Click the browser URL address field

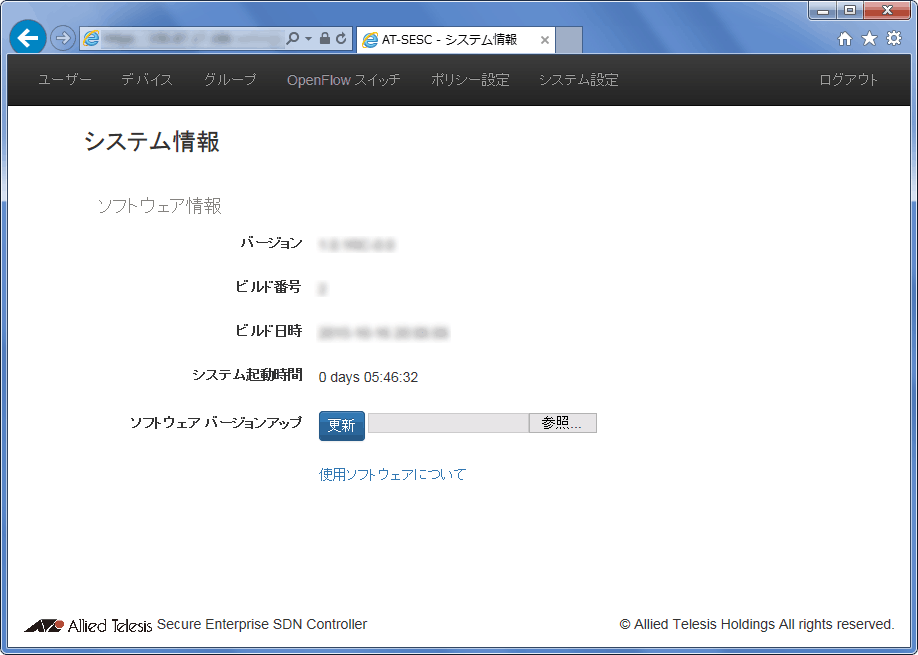click(191, 39)
